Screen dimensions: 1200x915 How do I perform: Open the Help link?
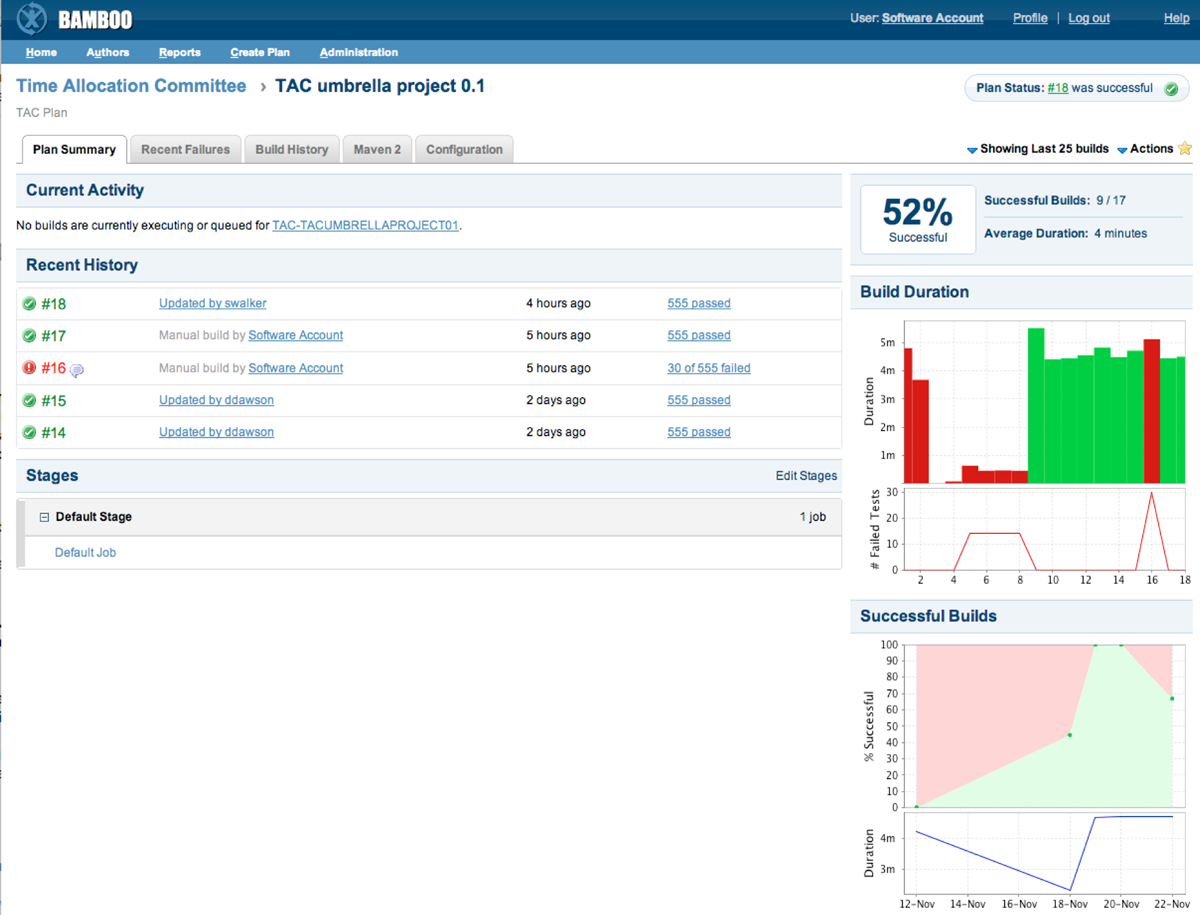(1177, 18)
